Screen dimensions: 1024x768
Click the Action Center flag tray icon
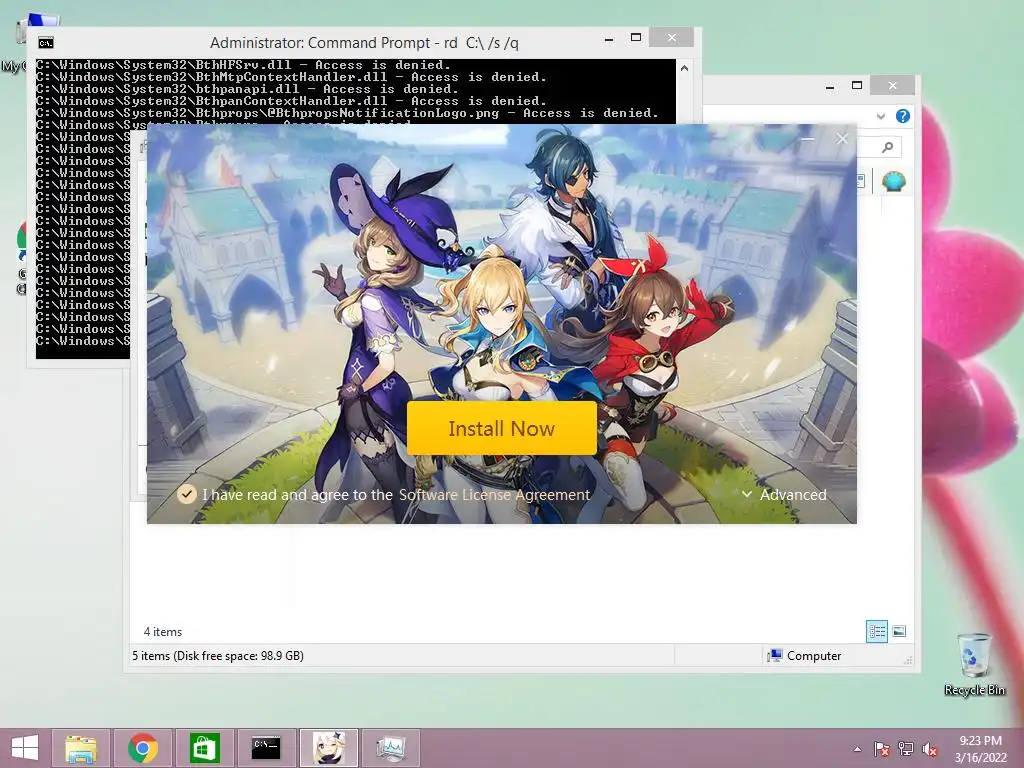[882, 749]
